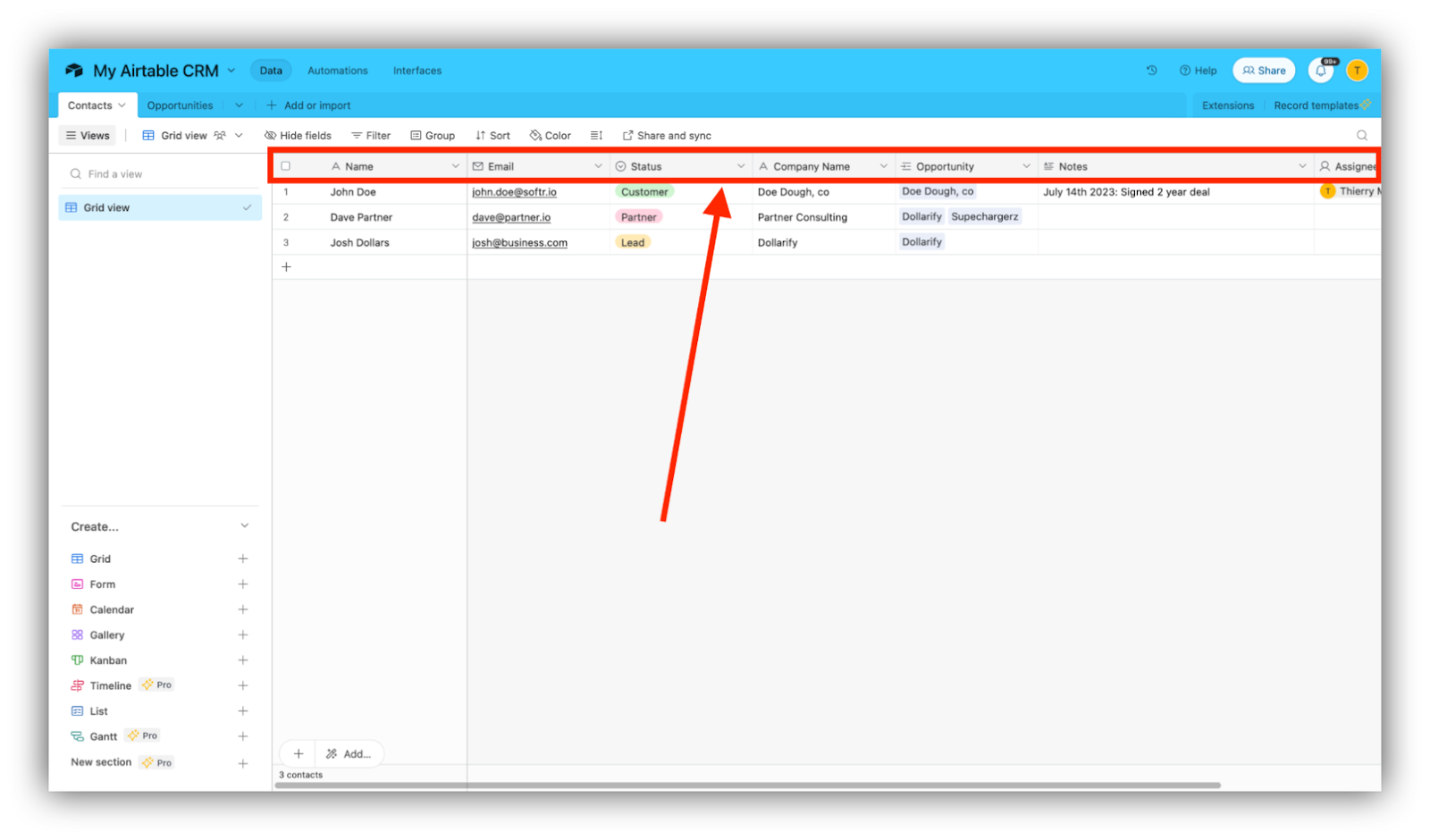Add a new List view
This screenshot has width=1430, height=840.
click(x=242, y=711)
